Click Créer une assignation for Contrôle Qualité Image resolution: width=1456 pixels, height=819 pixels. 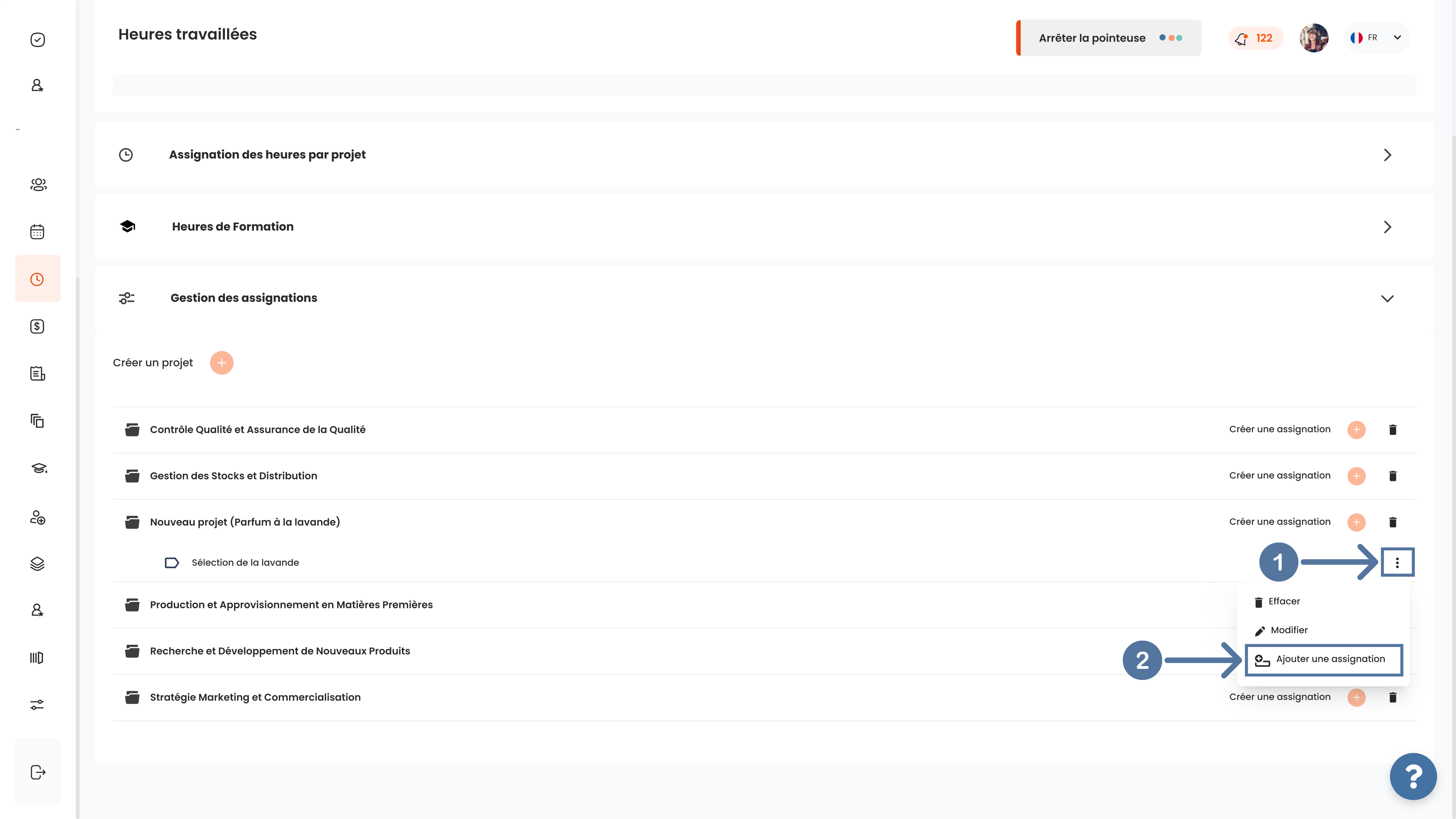click(x=1280, y=430)
